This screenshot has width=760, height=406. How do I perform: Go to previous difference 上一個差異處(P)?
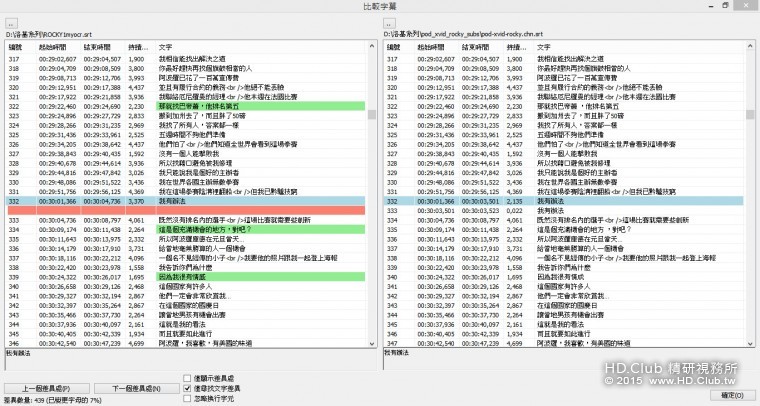(x=47, y=389)
